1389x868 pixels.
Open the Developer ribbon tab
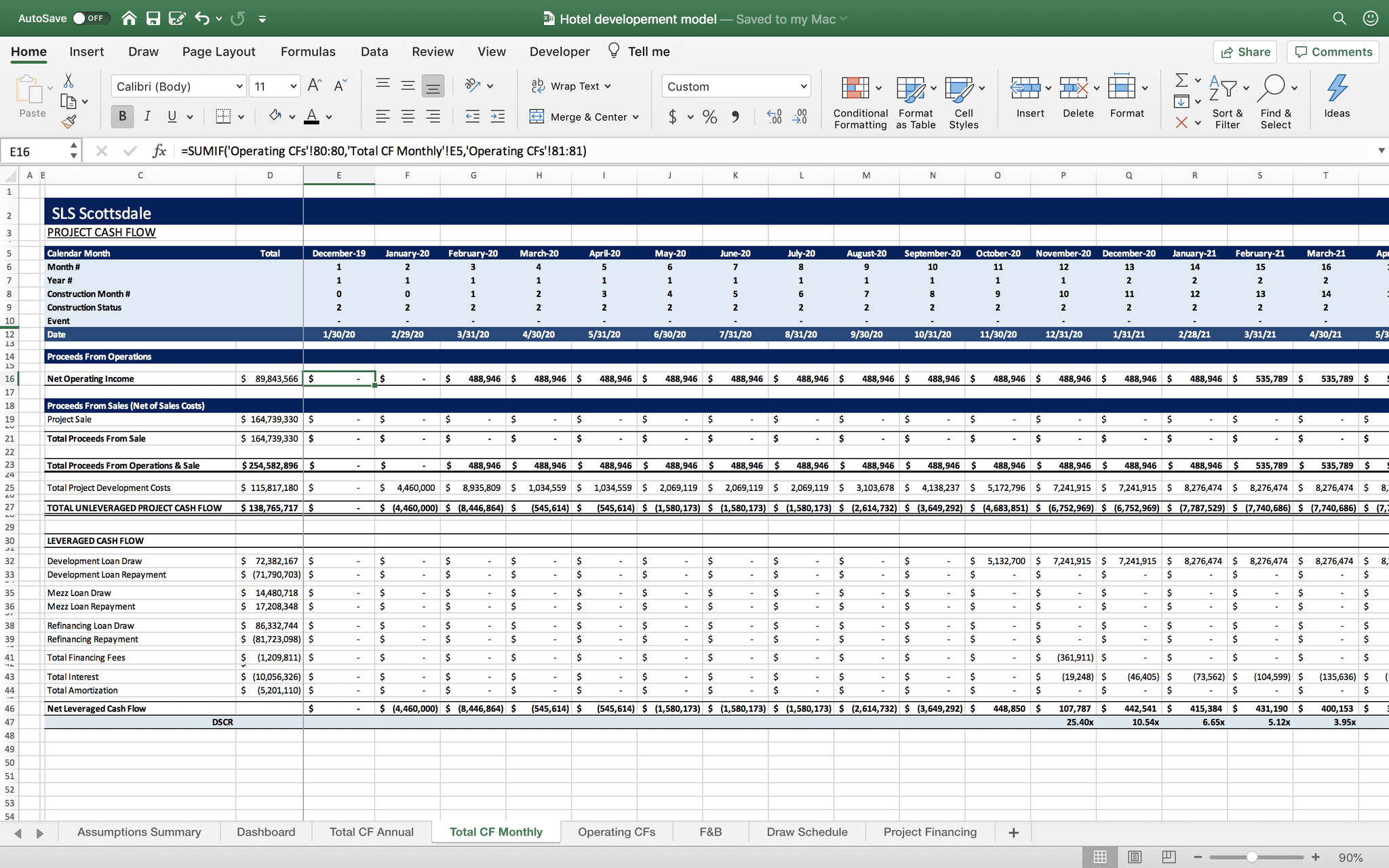560,52
